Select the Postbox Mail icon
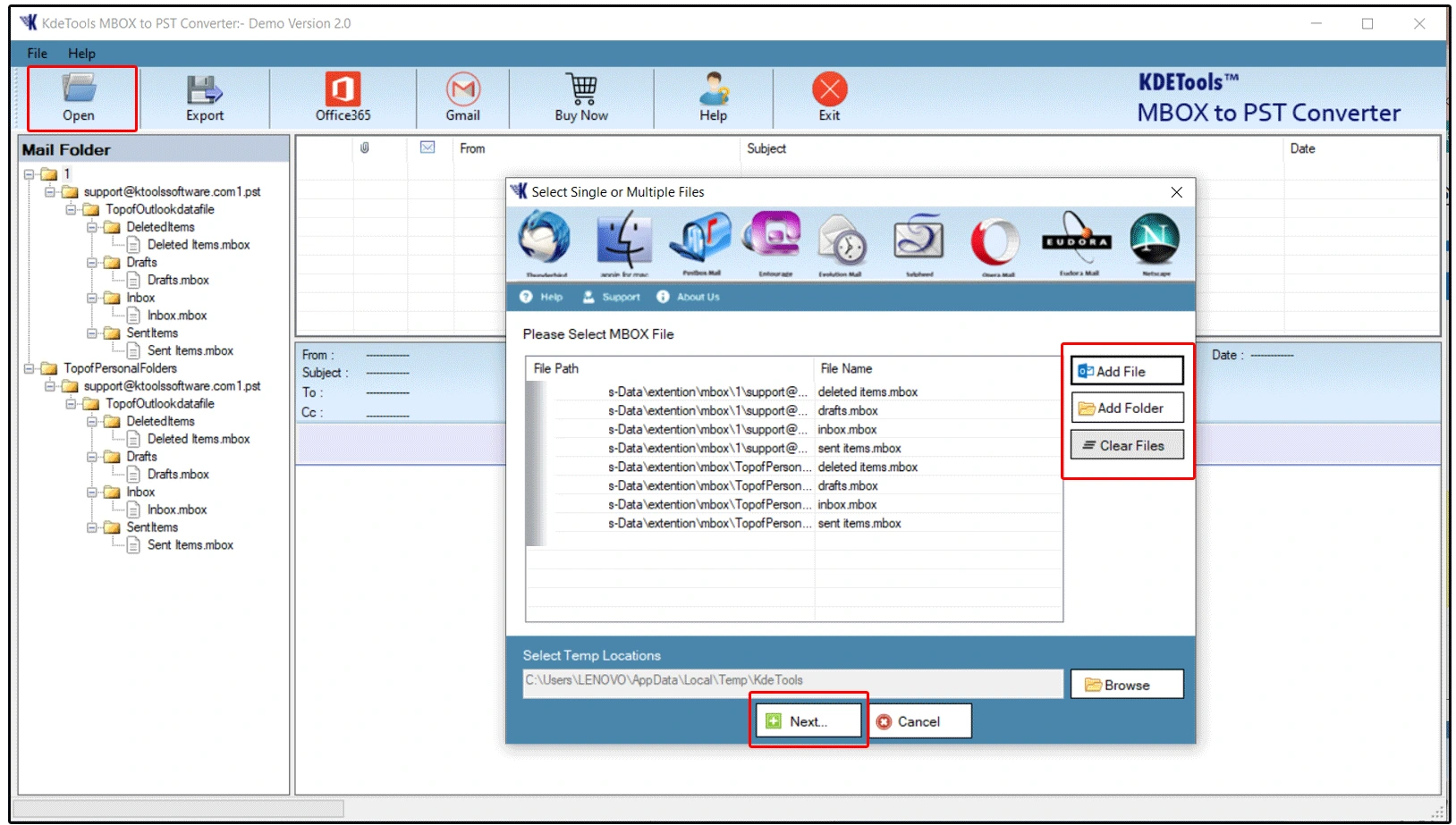This screenshot has height=825, width=1456. (x=700, y=243)
